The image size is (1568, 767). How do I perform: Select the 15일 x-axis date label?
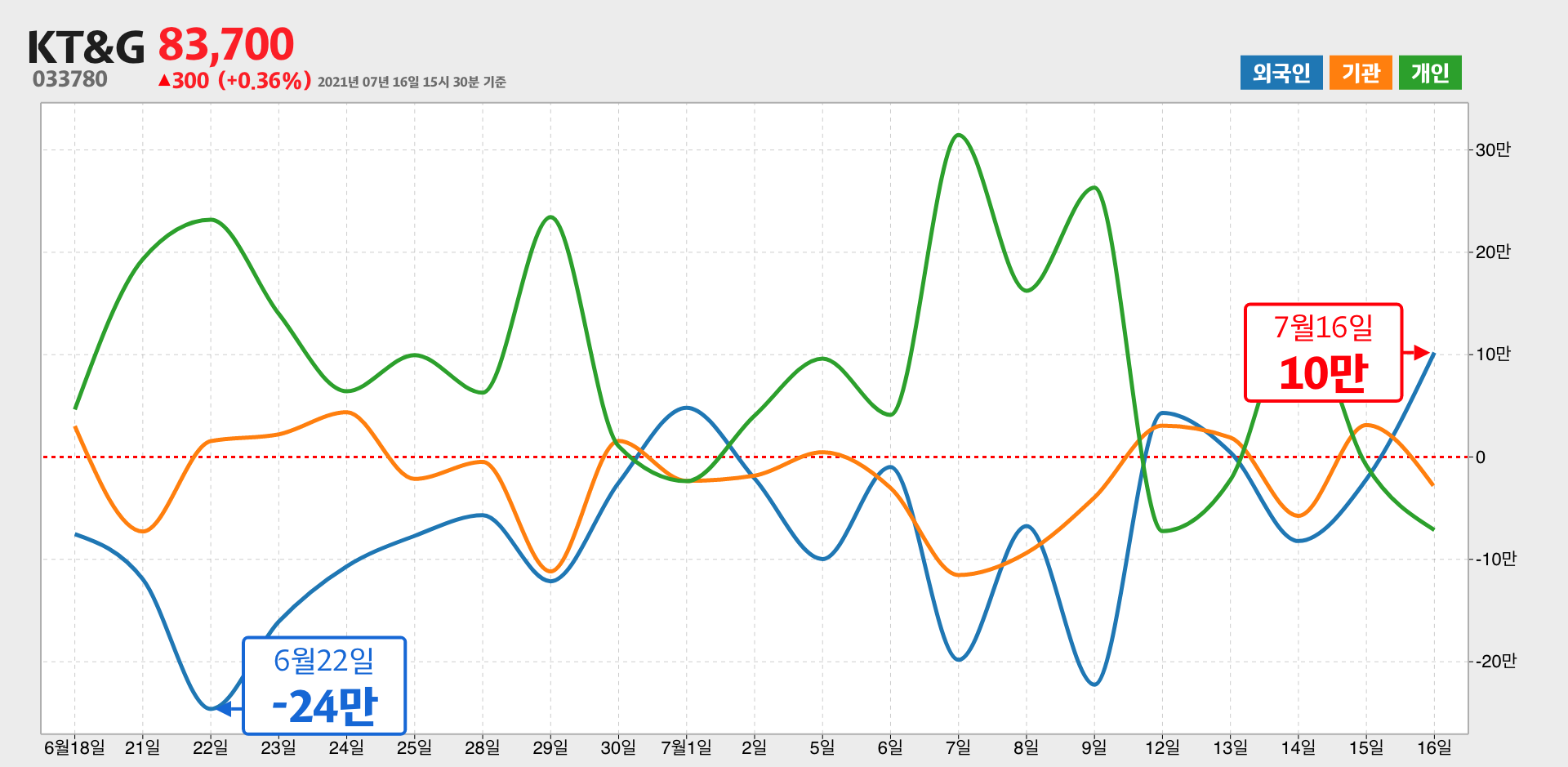(1366, 747)
